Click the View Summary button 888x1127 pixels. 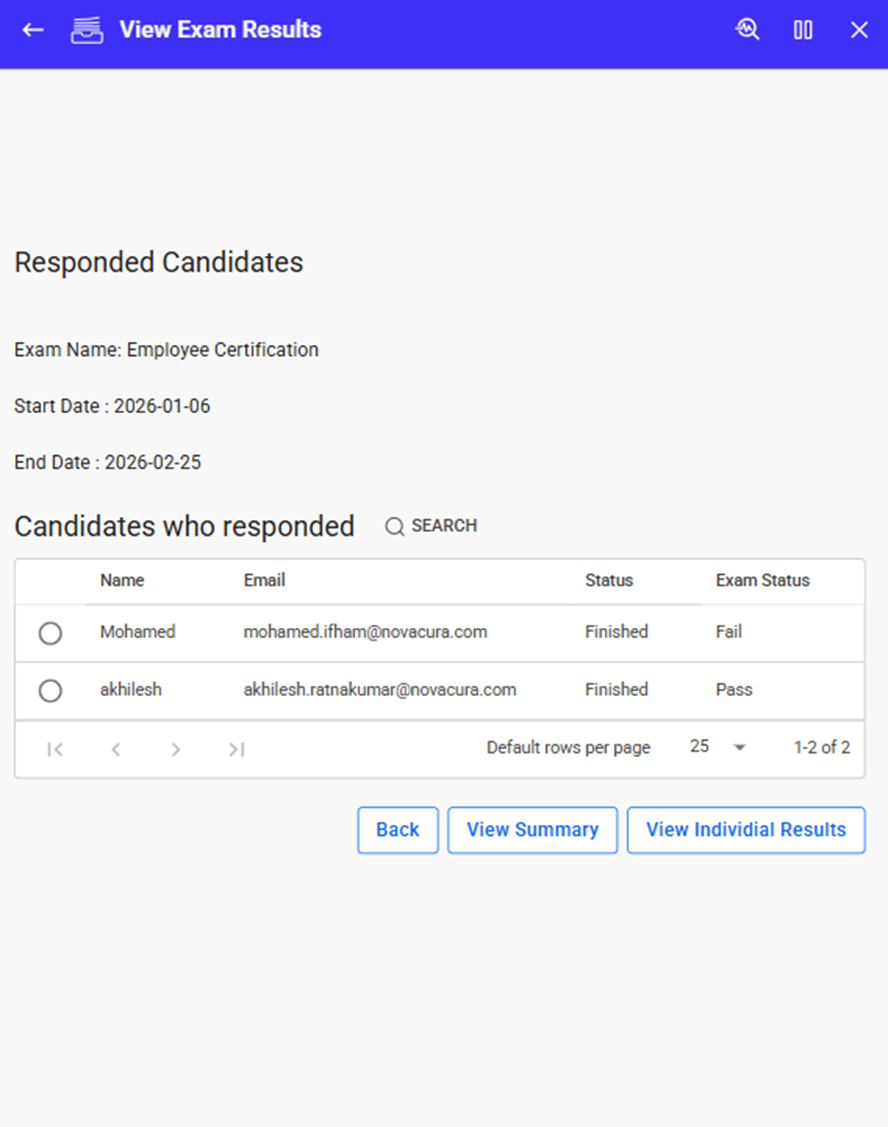pos(532,830)
